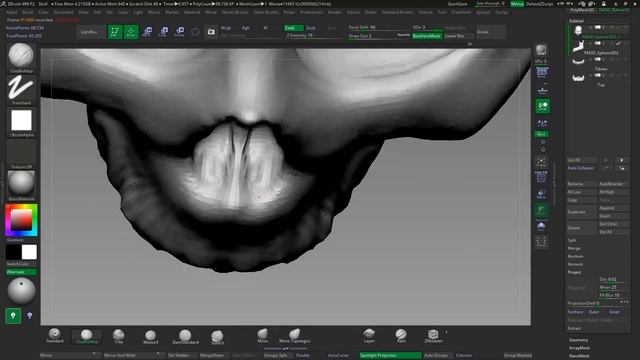
Task: Toggle the Zadd mode
Action: click(x=293, y=28)
